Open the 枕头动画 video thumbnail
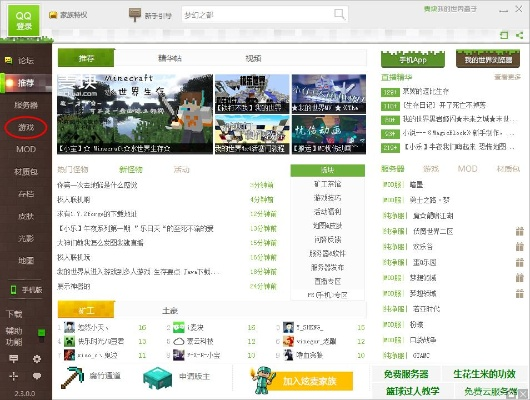 pyautogui.click(x=329, y=135)
